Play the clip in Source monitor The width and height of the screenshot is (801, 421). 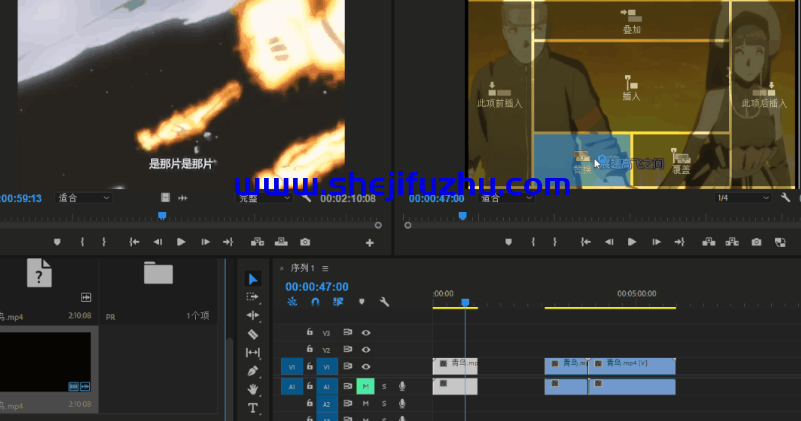pyautogui.click(x=181, y=242)
